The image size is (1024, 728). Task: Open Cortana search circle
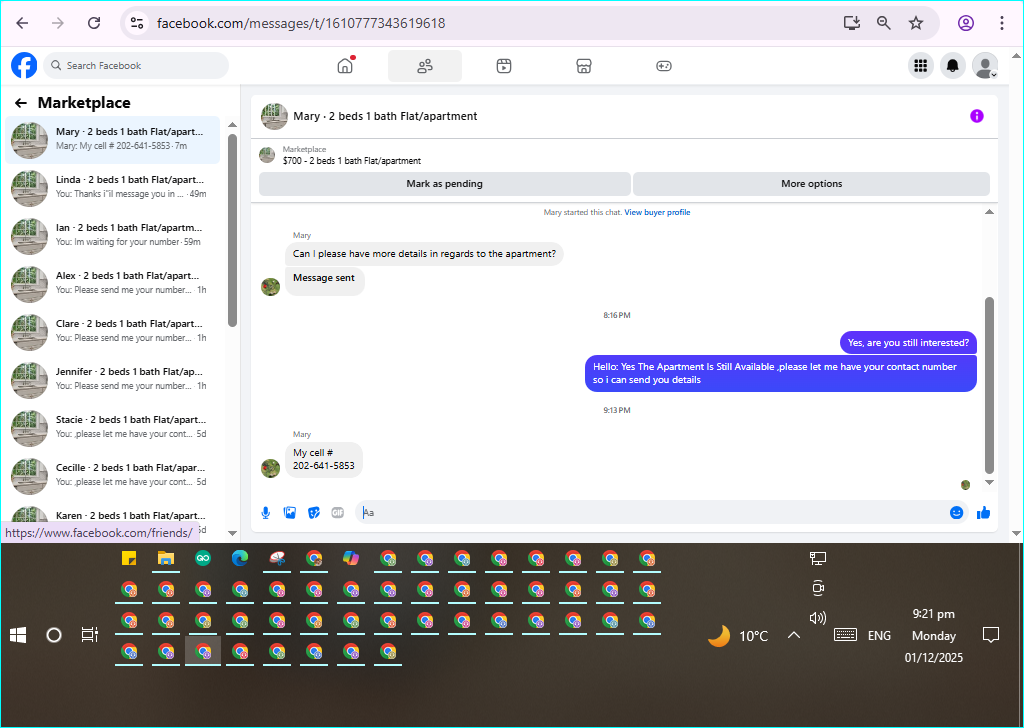[x=54, y=635]
